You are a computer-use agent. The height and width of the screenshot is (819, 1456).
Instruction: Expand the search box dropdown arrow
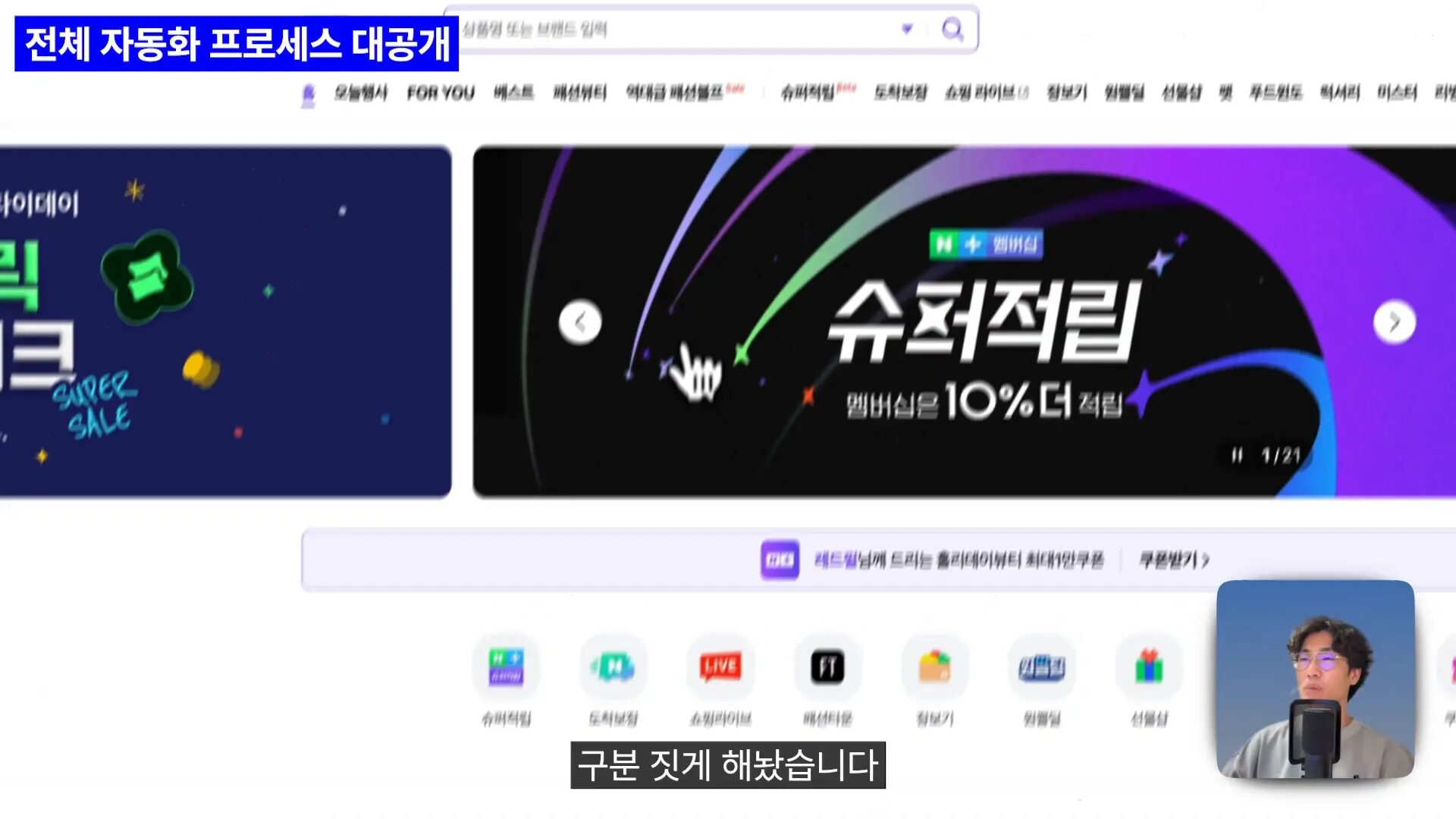pos(907,29)
